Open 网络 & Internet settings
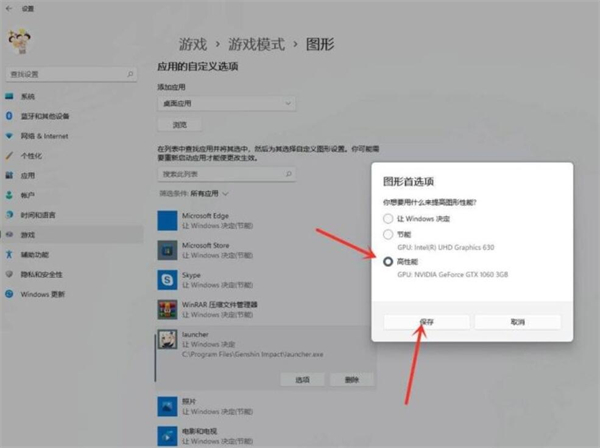600x448 pixels. coord(44,136)
